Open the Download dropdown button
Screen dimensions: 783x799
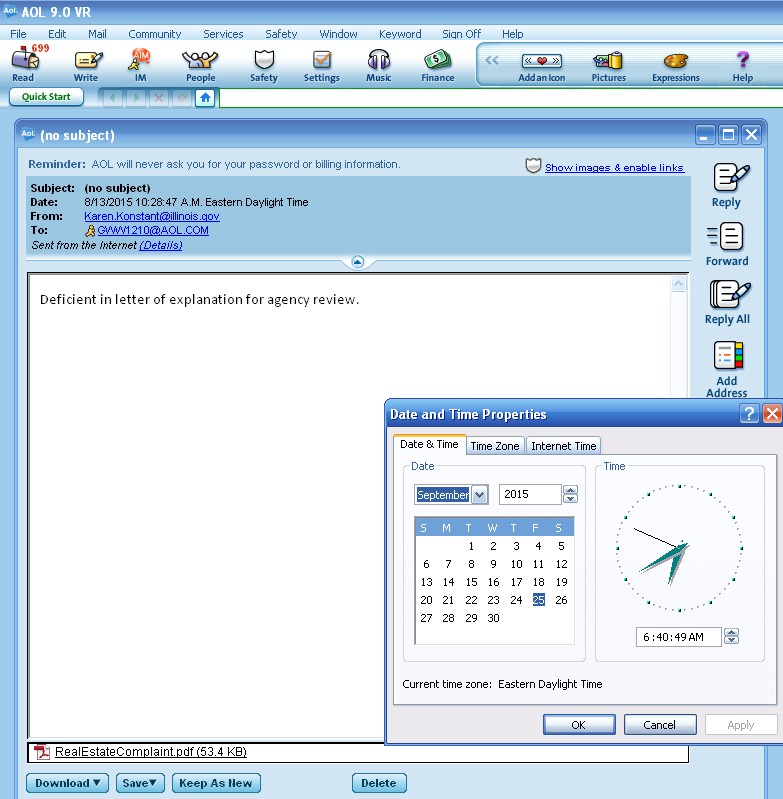[x=67, y=783]
